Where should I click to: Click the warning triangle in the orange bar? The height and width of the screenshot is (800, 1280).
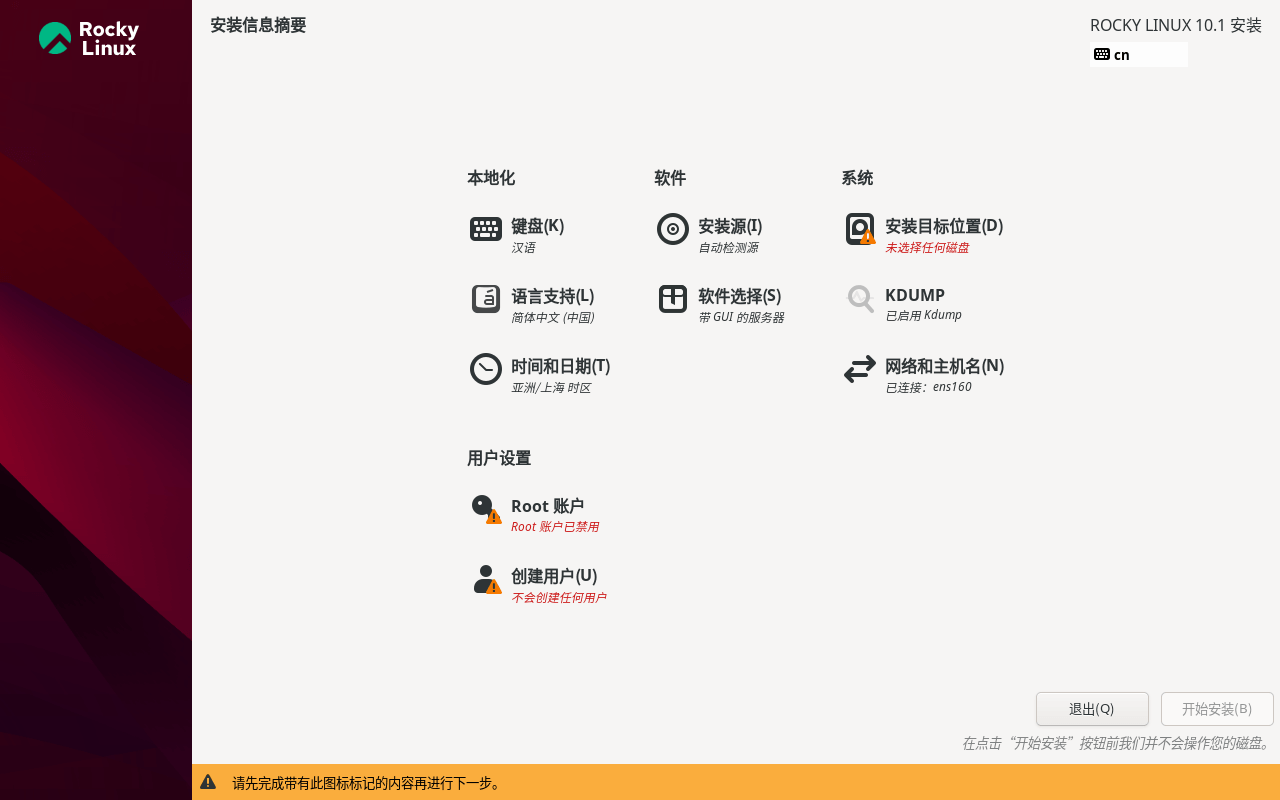tap(208, 782)
